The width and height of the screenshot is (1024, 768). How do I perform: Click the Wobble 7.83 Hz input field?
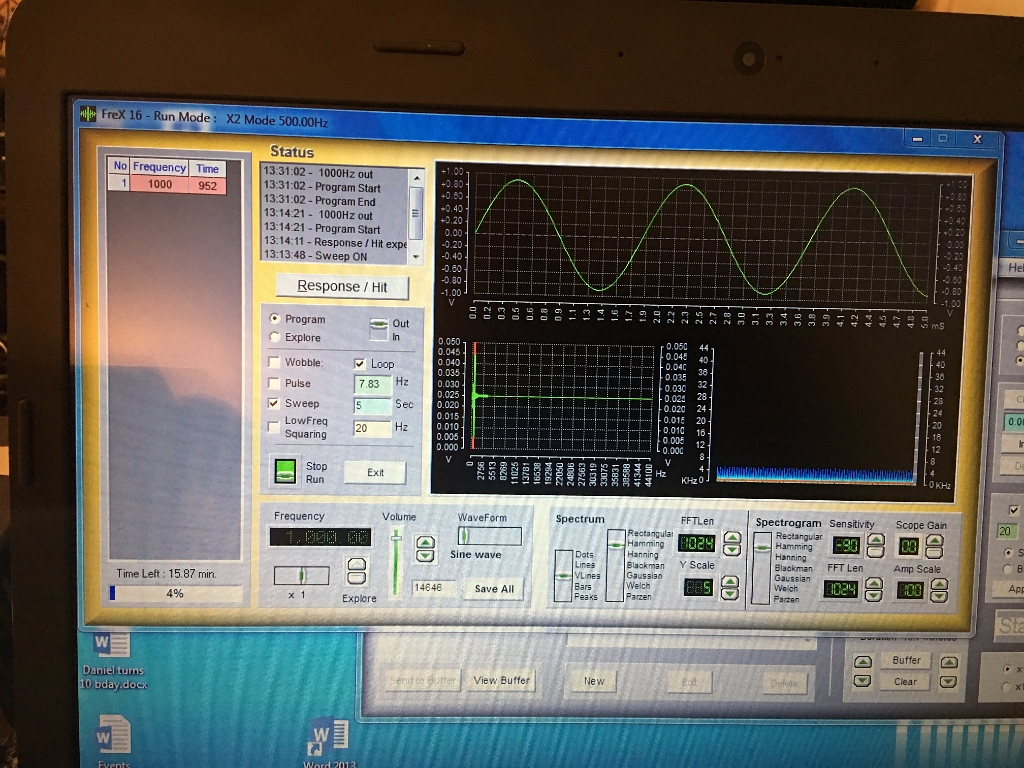tap(372, 383)
